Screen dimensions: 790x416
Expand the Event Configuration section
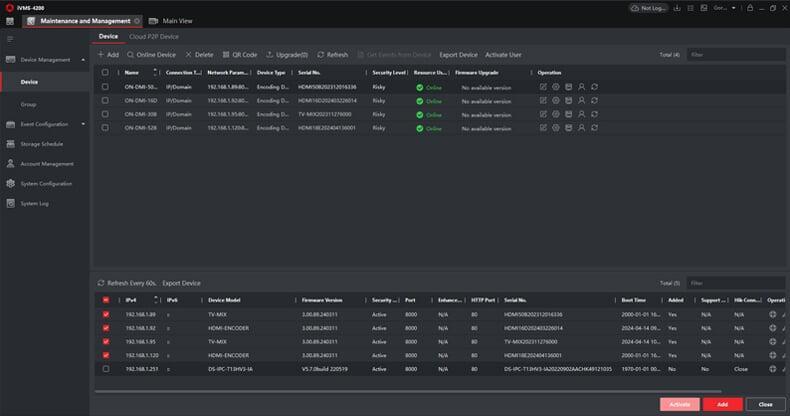pos(83,124)
